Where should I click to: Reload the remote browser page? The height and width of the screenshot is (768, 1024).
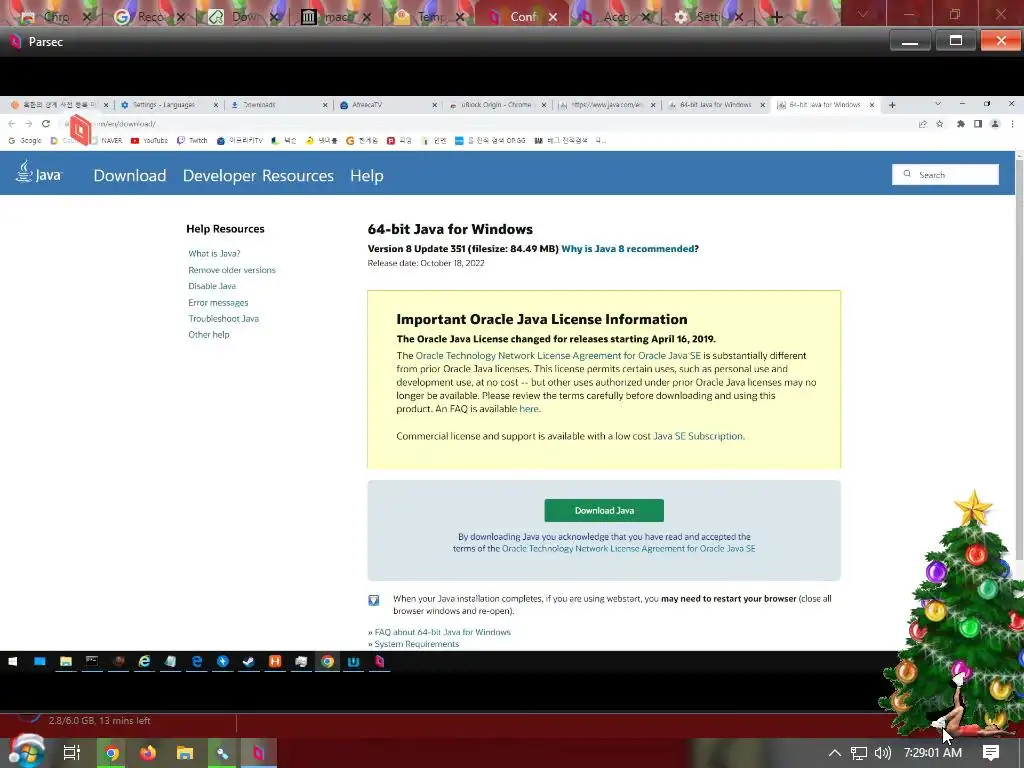click(x=46, y=123)
